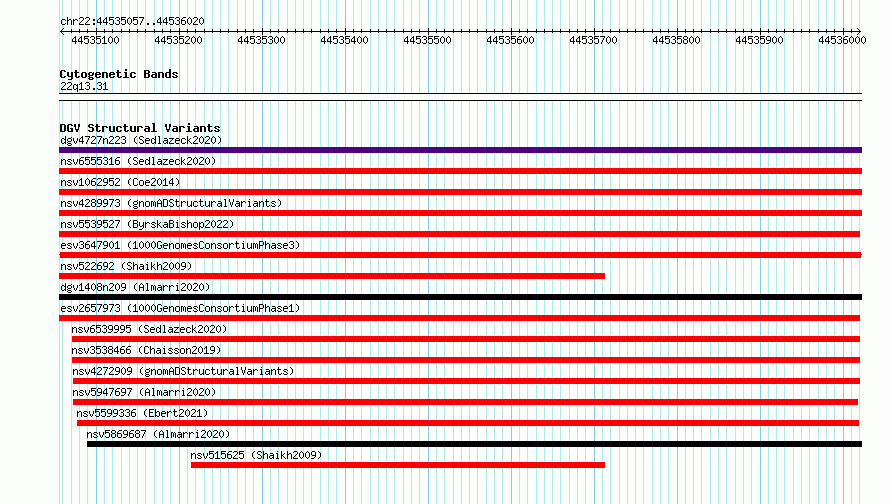Select the purple dgv4727n223 variant bar
This screenshot has width=890, height=504.
tap(460, 150)
